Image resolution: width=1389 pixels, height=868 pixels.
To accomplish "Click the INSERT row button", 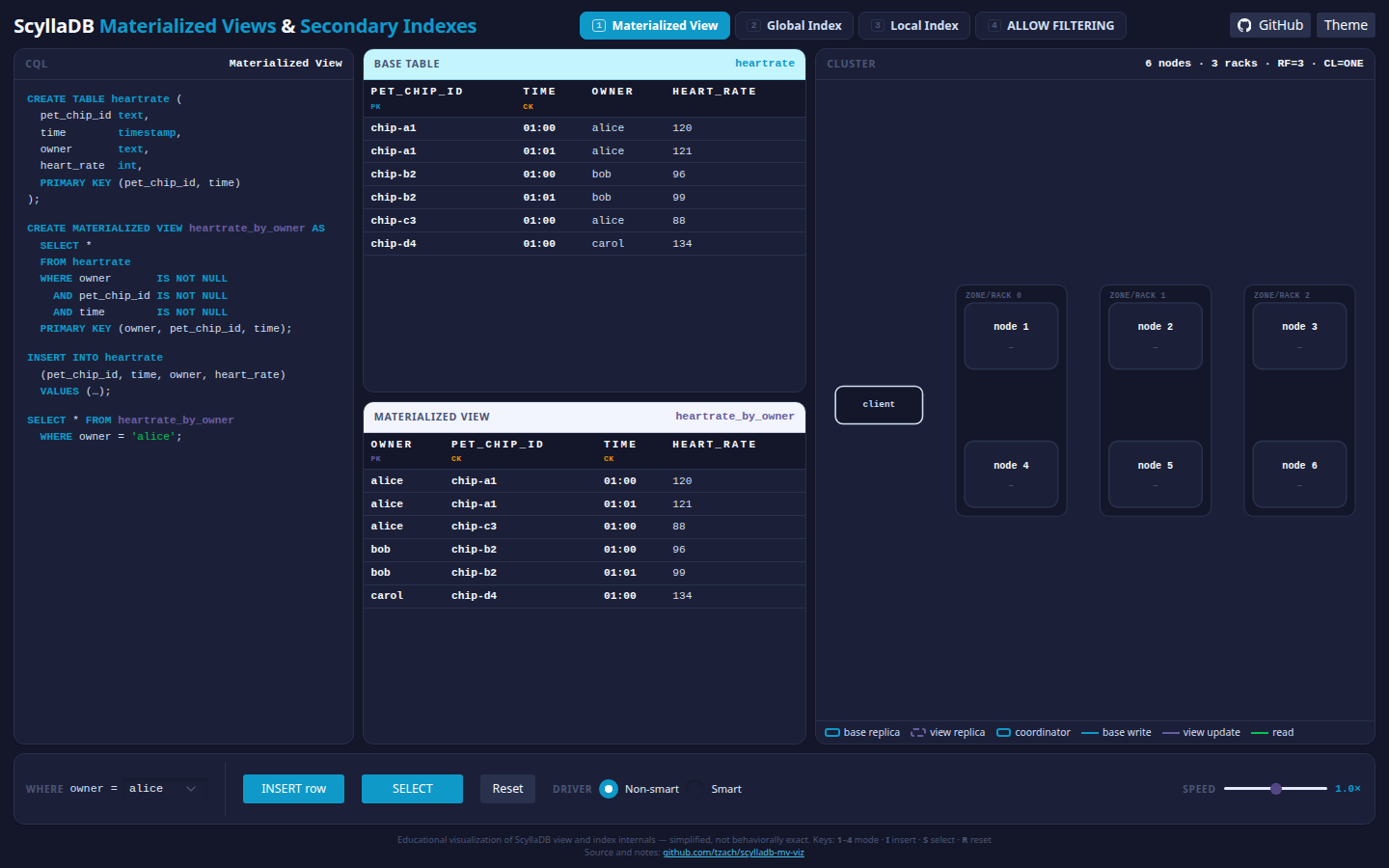I will [x=293, y=789].
